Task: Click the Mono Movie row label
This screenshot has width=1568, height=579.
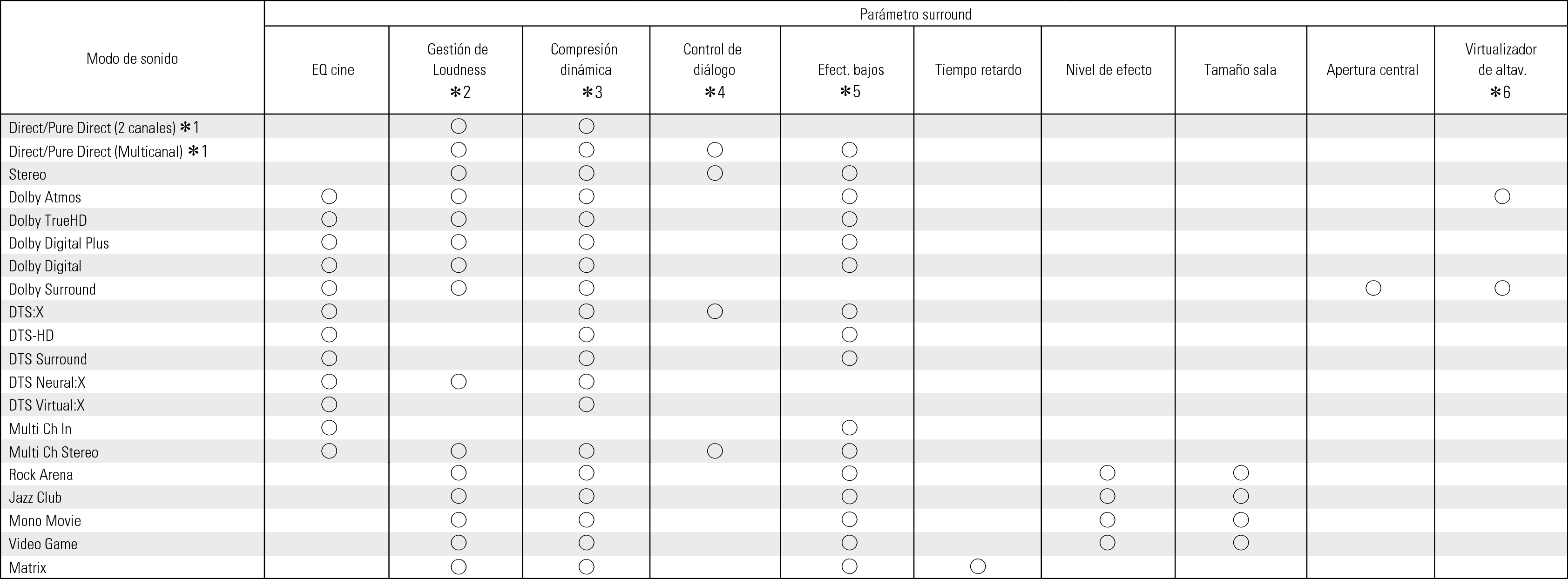Action: point(44,520)
